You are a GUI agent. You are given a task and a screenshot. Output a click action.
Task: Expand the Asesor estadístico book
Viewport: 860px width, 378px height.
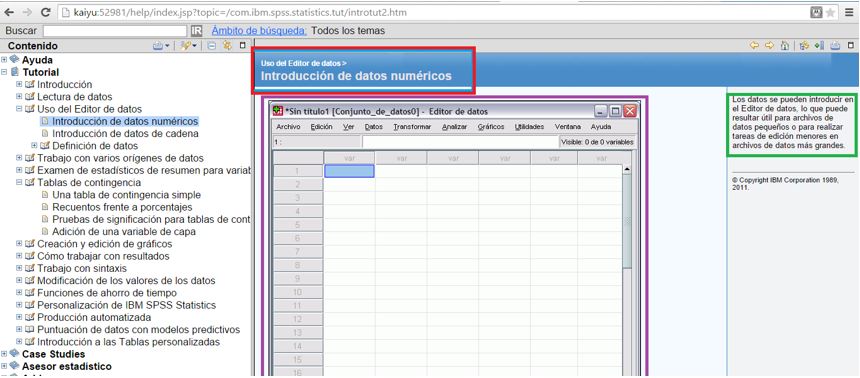pos(4,366)
